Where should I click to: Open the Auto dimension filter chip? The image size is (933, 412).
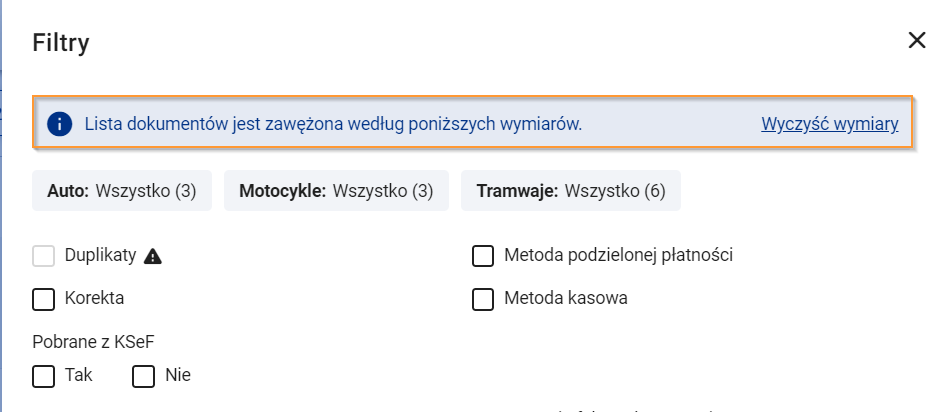[122, 191]
